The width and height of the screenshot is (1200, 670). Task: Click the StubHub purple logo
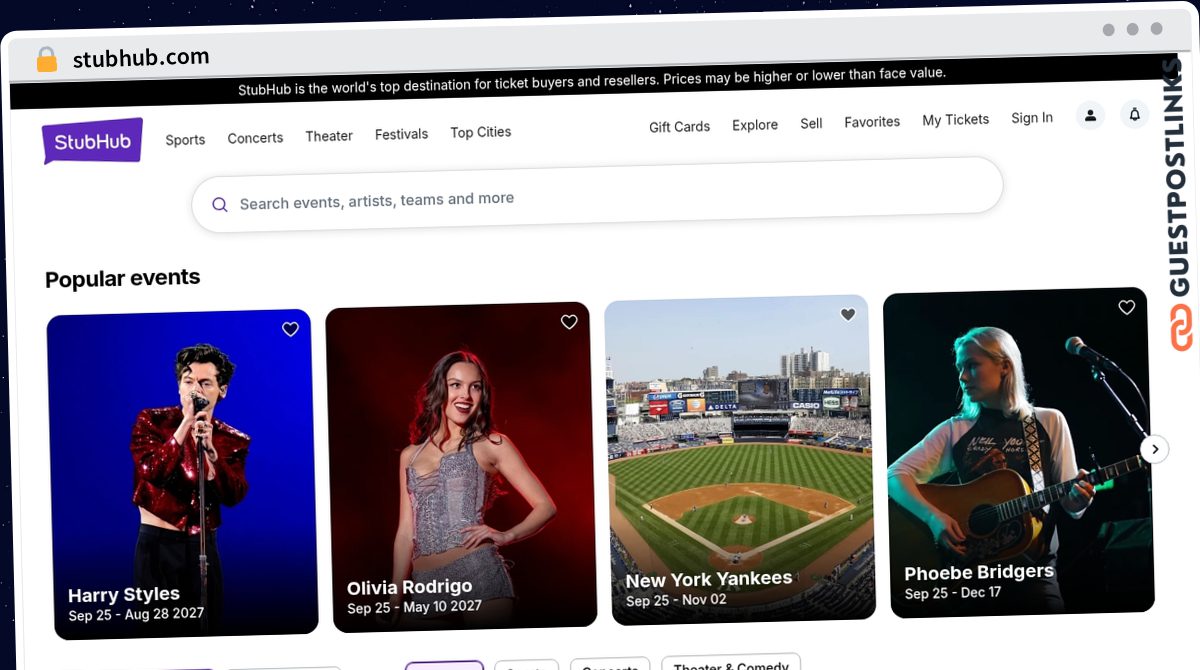tap(92, 141)
